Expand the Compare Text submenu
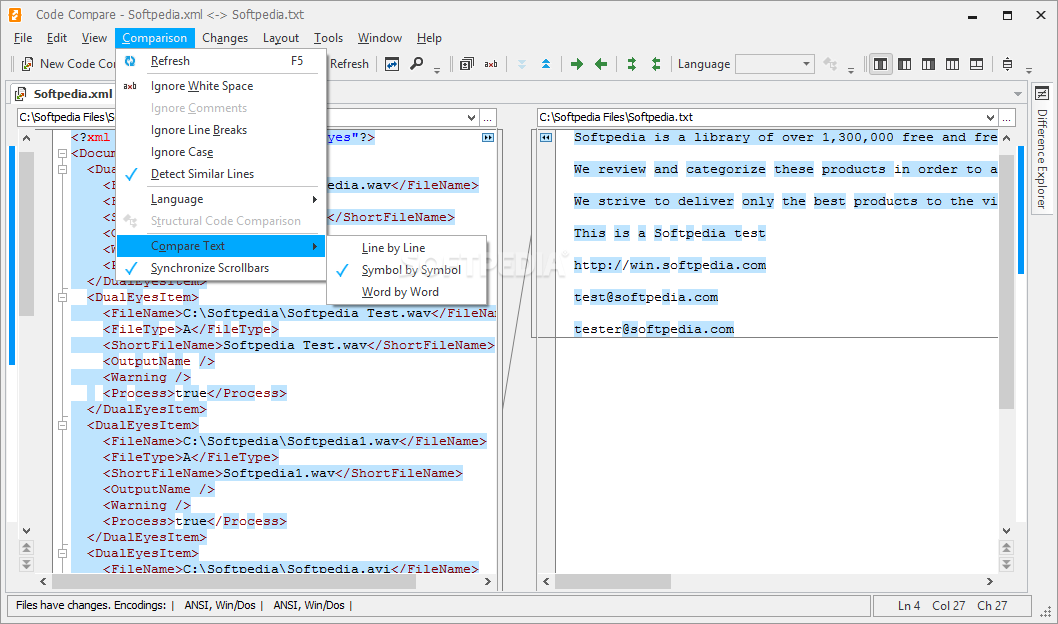 pos(221,246)
